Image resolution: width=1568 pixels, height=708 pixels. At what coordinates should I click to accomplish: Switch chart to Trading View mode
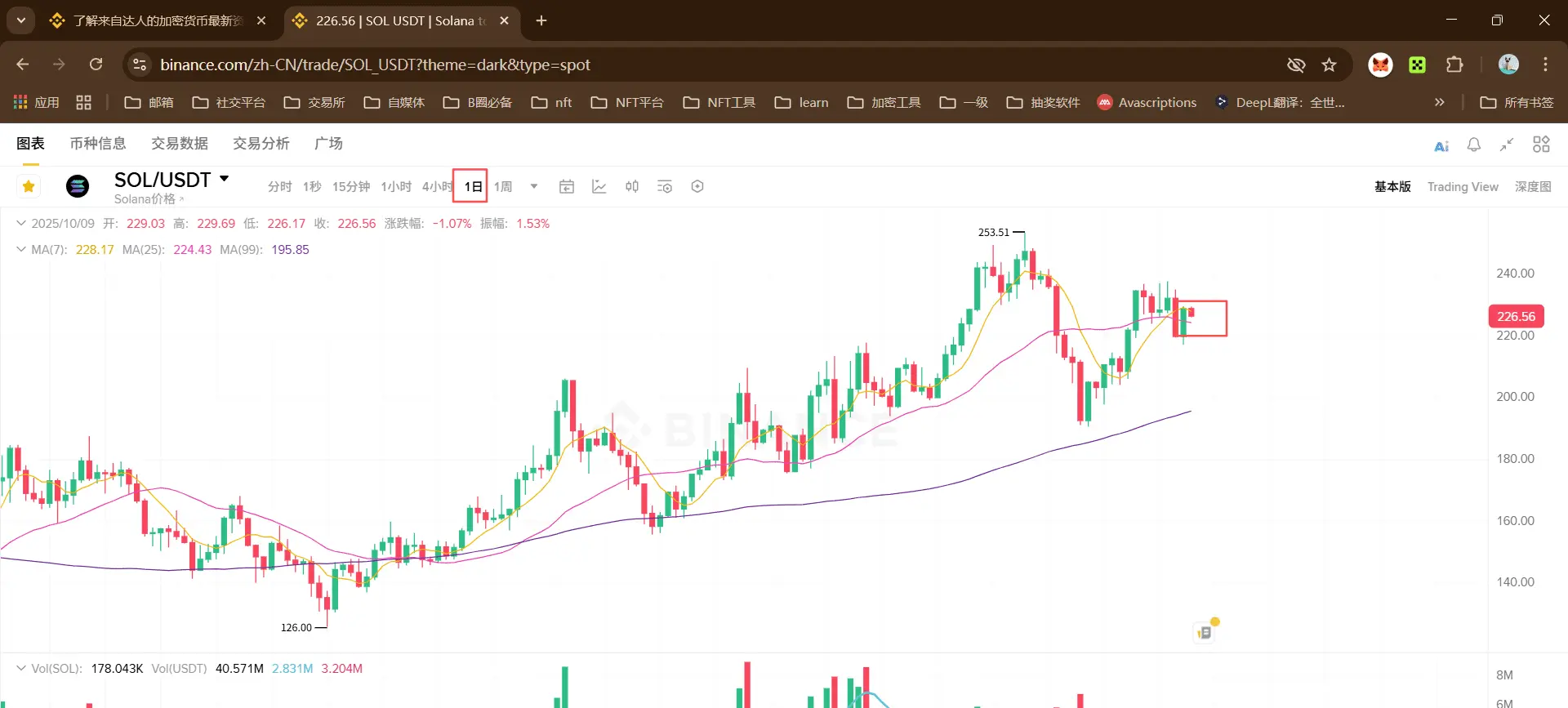pos(1463,187)
